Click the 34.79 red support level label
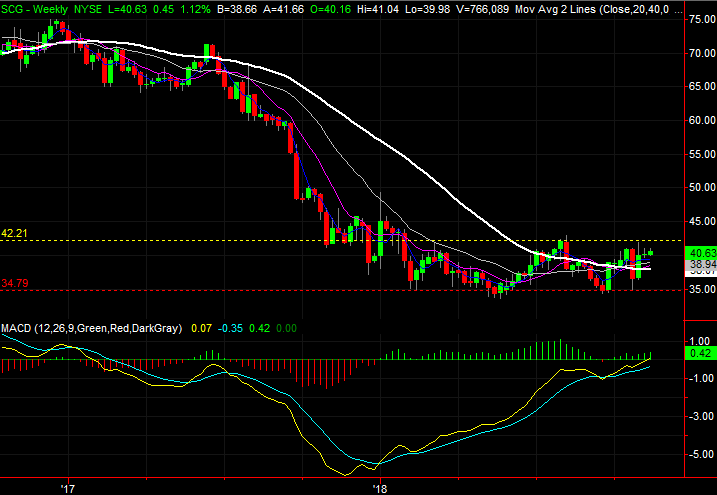The height and width of the screenshot is (495, 717). (x=15, y=283)
